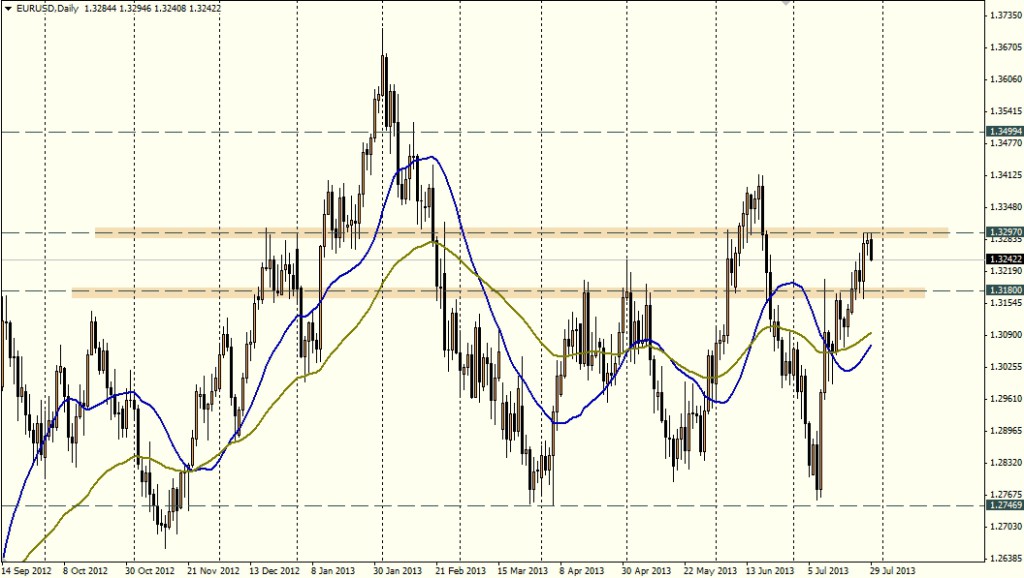Click the 29 Jul 2013 date label
The image size is (1024, 578).
pyautogui.click(x=889, y=570)
